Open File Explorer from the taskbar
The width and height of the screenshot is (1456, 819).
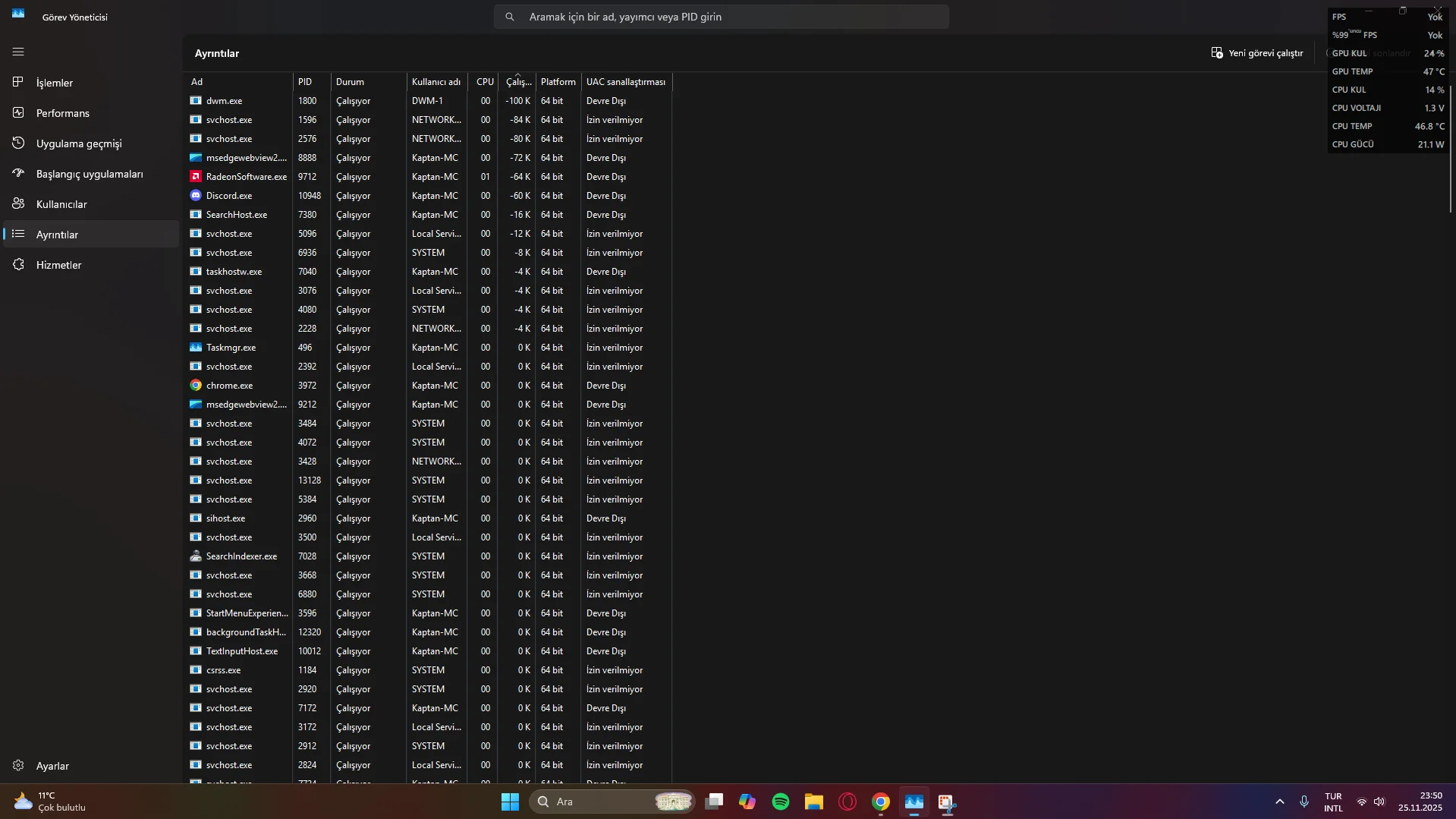[x=814, y=802]
